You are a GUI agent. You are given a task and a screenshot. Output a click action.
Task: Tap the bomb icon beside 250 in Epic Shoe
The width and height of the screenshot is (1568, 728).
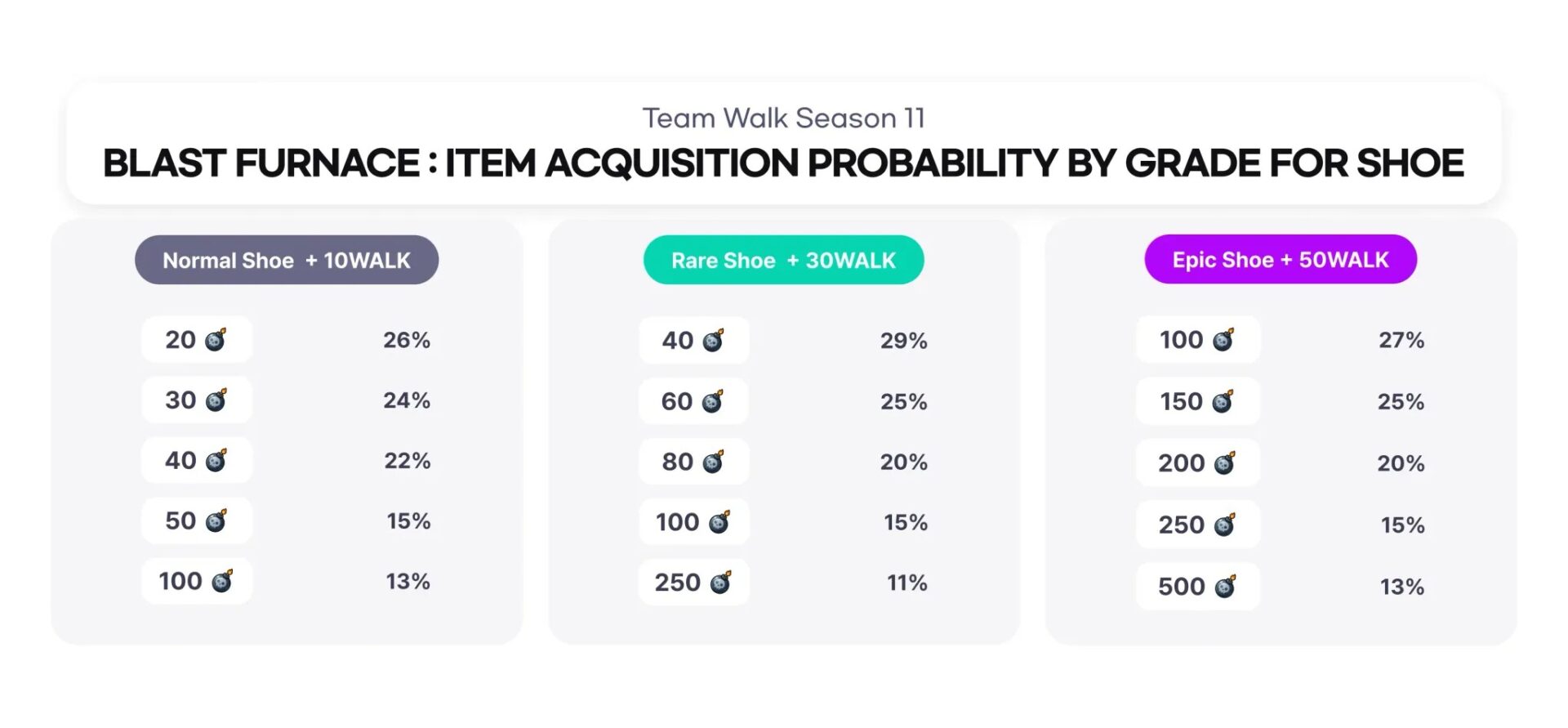pyautogui.click(x=1225, y=525)
